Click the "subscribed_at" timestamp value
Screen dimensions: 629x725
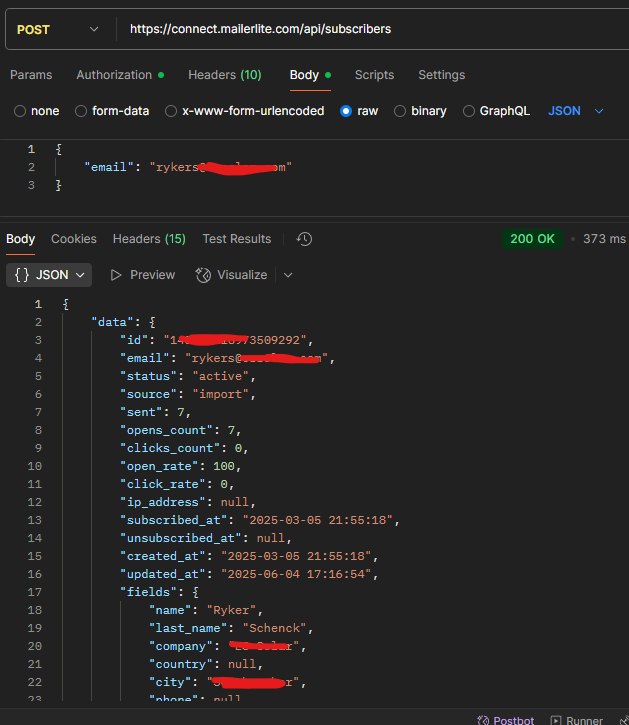[x=318, y=520]
